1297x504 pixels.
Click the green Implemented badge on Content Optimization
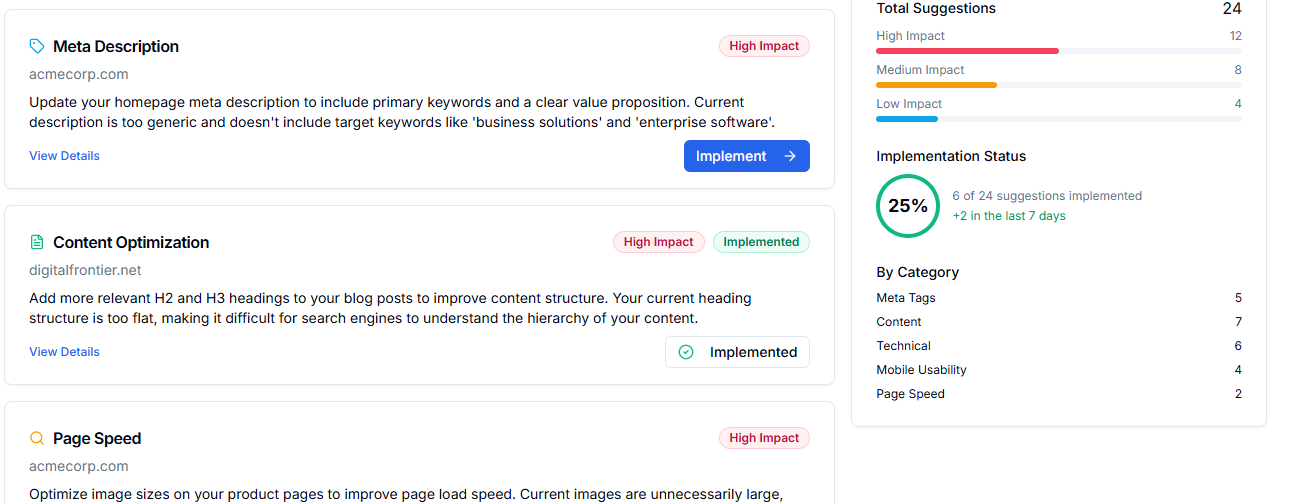[x=761, y=242]
